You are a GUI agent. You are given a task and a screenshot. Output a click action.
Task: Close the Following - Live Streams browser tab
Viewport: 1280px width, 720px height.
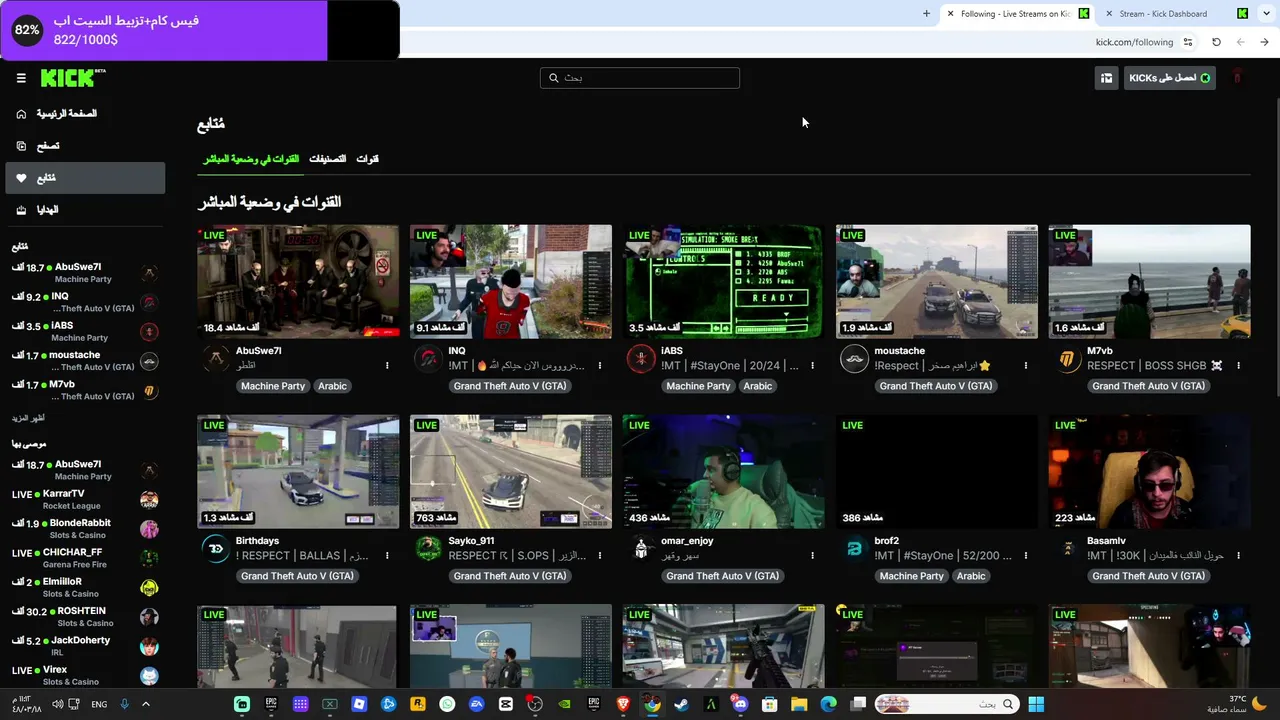[950, 14]
